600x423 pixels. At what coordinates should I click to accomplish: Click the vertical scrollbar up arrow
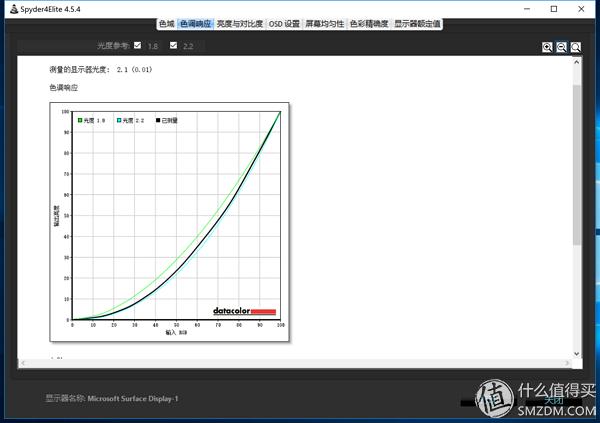576,62
